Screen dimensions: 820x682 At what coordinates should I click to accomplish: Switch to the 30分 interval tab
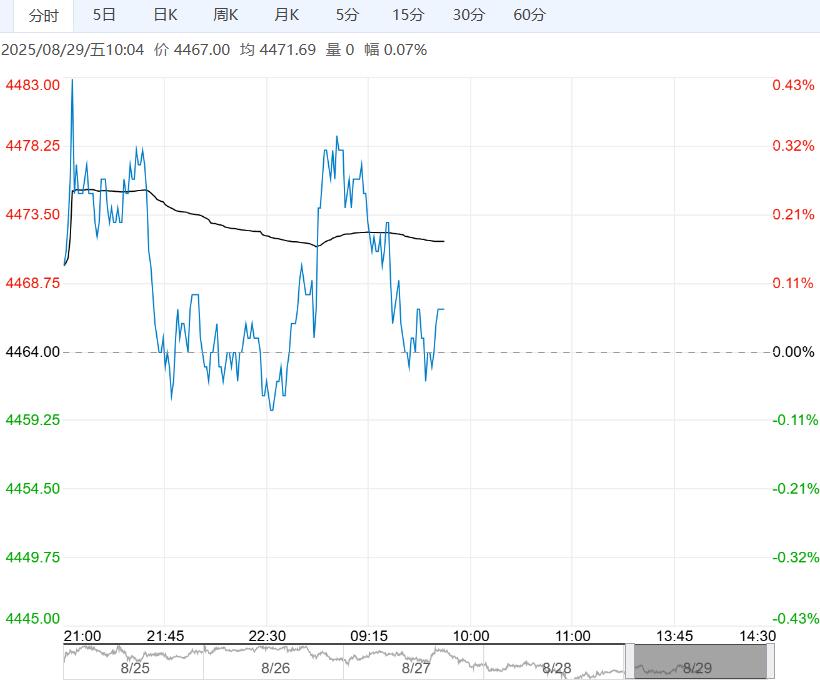click(x=469, y=15)
